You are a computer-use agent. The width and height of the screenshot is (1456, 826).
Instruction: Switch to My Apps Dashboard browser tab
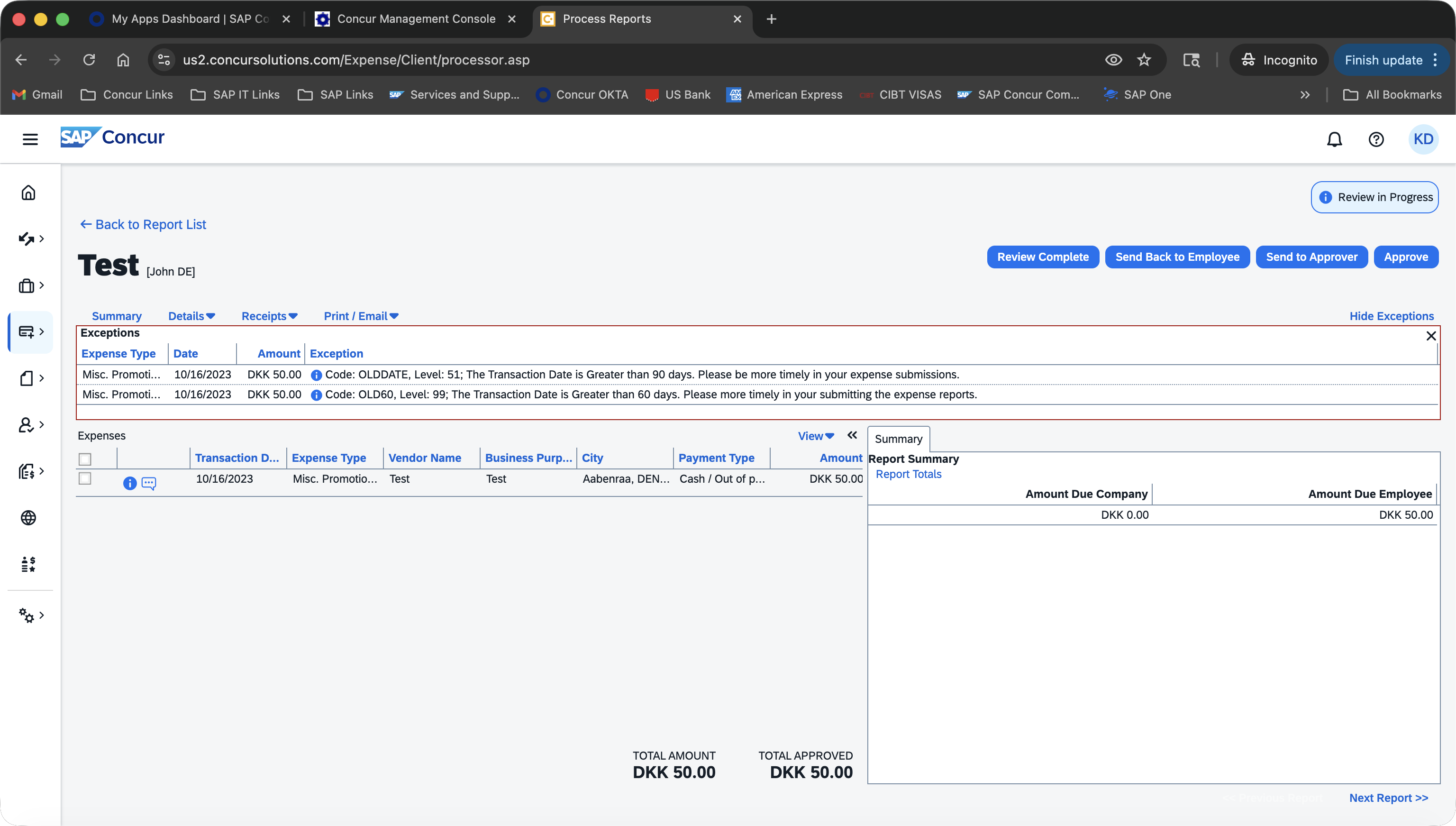tap(190, 18)
